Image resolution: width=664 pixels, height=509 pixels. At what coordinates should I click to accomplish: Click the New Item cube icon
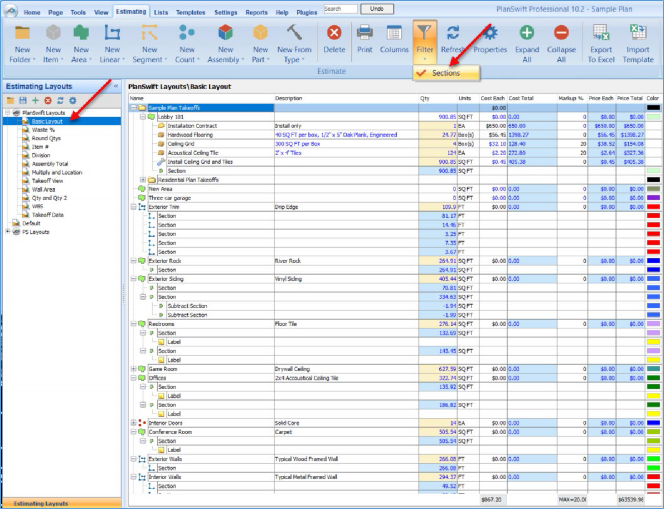53,33
